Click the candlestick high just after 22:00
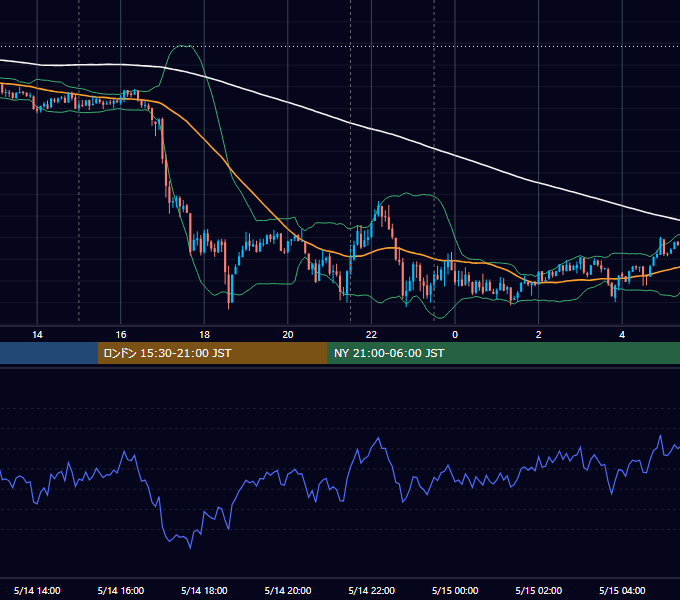680x600 pixels. pos(379,203)
